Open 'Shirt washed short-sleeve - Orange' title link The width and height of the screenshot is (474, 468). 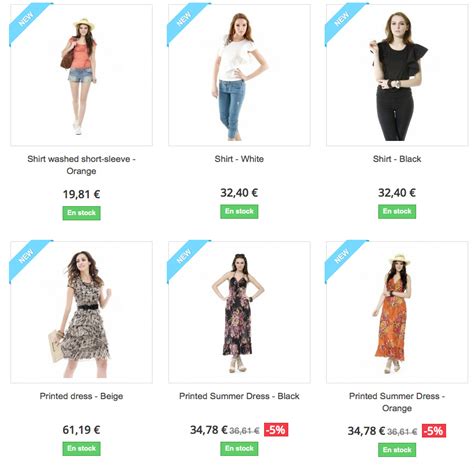pos(81,165)
